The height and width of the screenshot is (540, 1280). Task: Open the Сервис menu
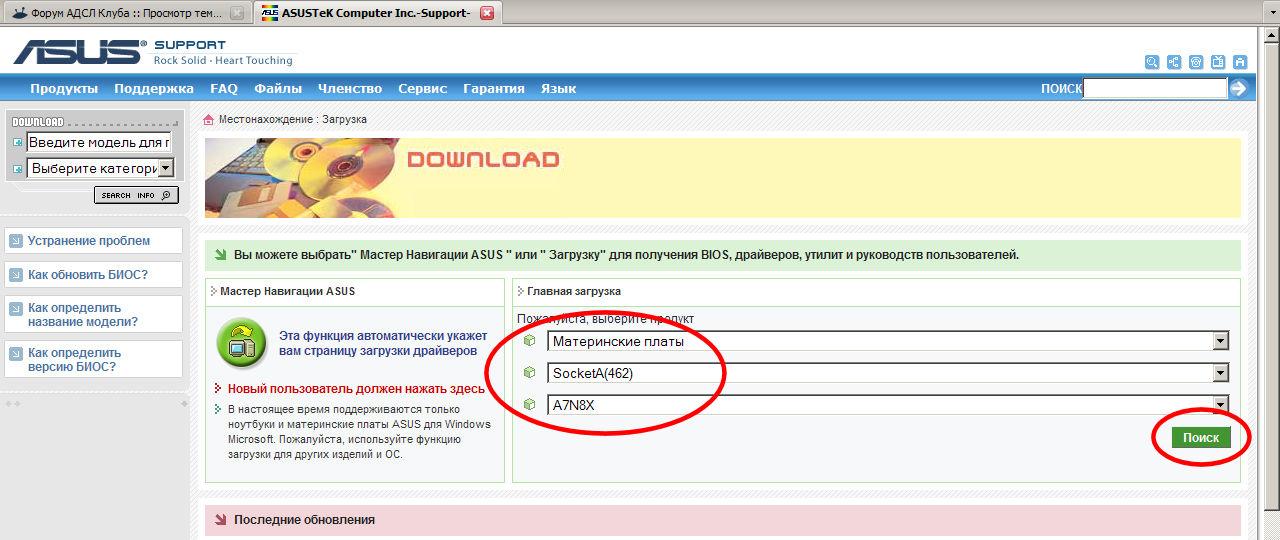[423, 88]
